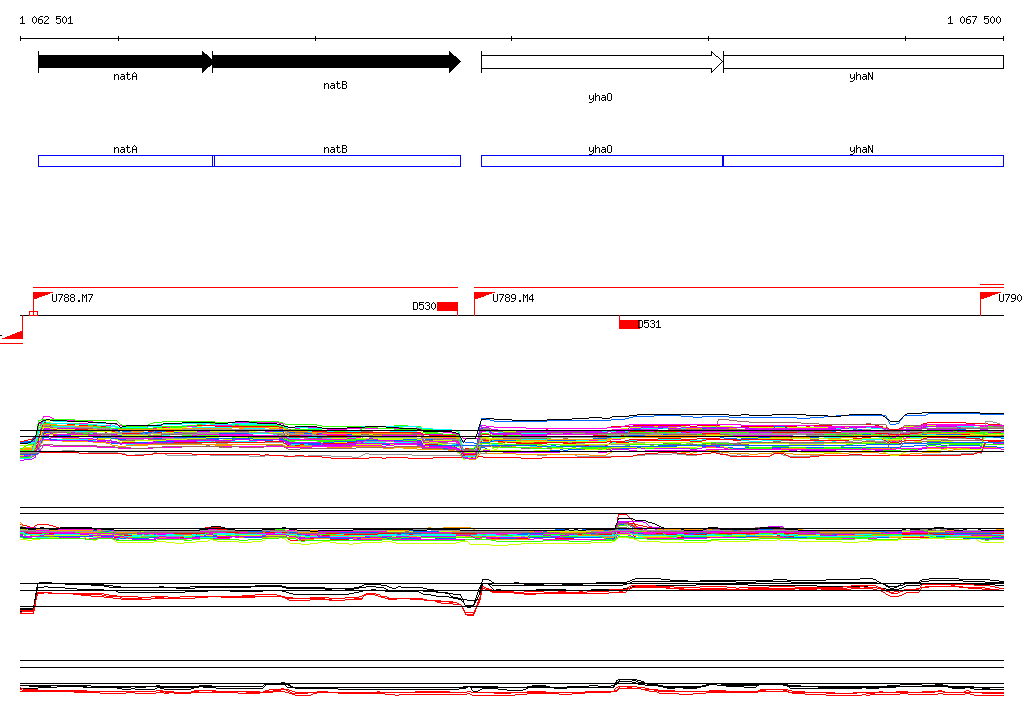The width and height of the screenshot is (1024, 714).
Task: Click the start coordinate 1 062 501
Action: (x=46, y=20)
